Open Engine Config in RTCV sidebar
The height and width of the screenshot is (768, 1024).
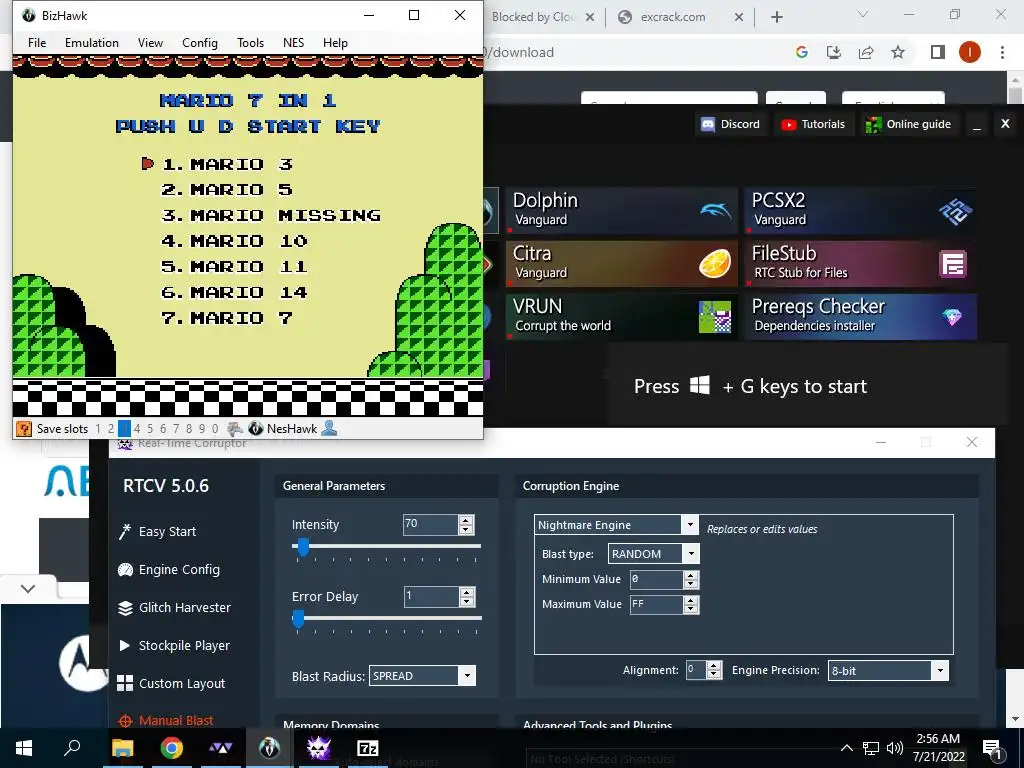pos(169,569)
